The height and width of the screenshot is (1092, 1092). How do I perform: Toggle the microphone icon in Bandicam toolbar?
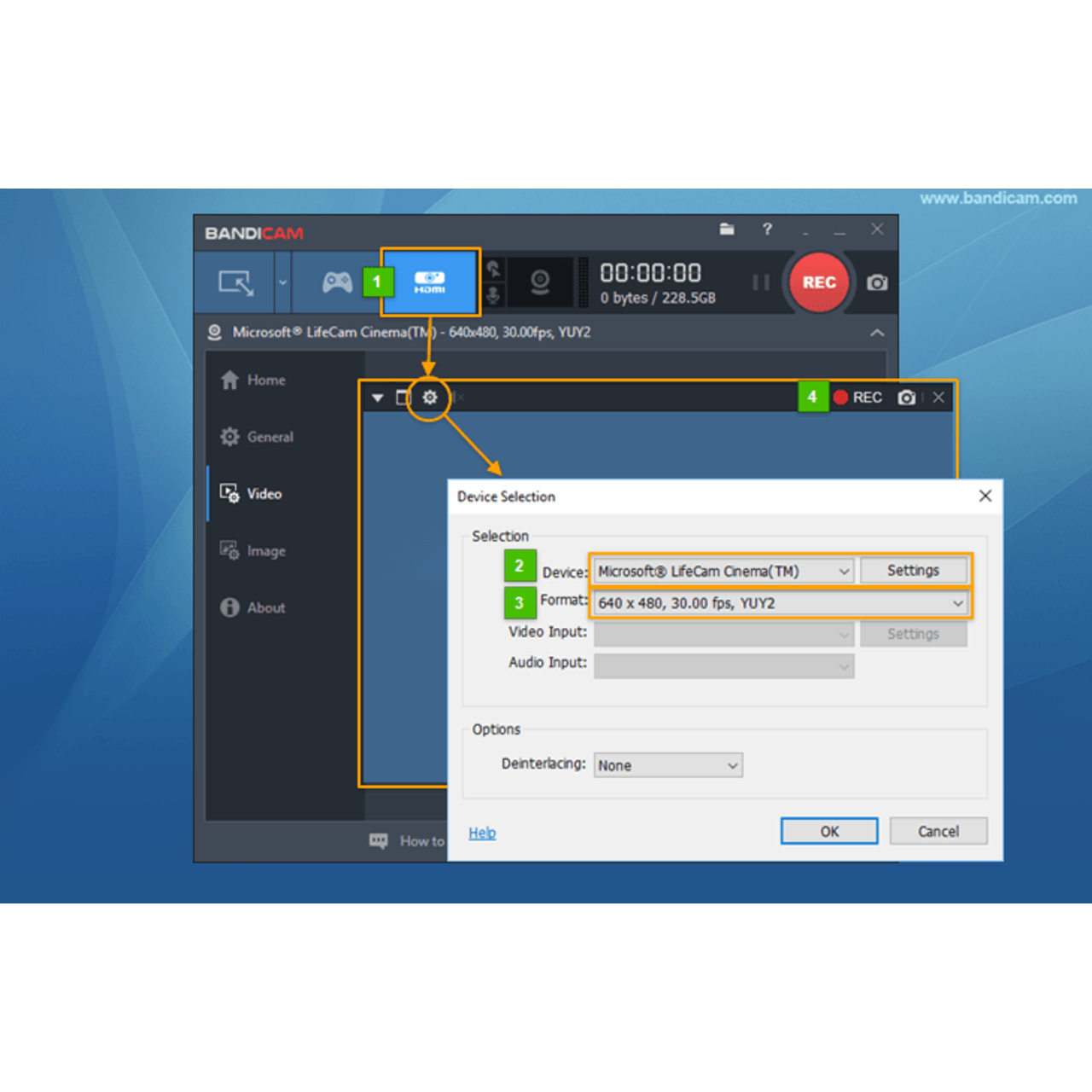click(x=493, y=295)
